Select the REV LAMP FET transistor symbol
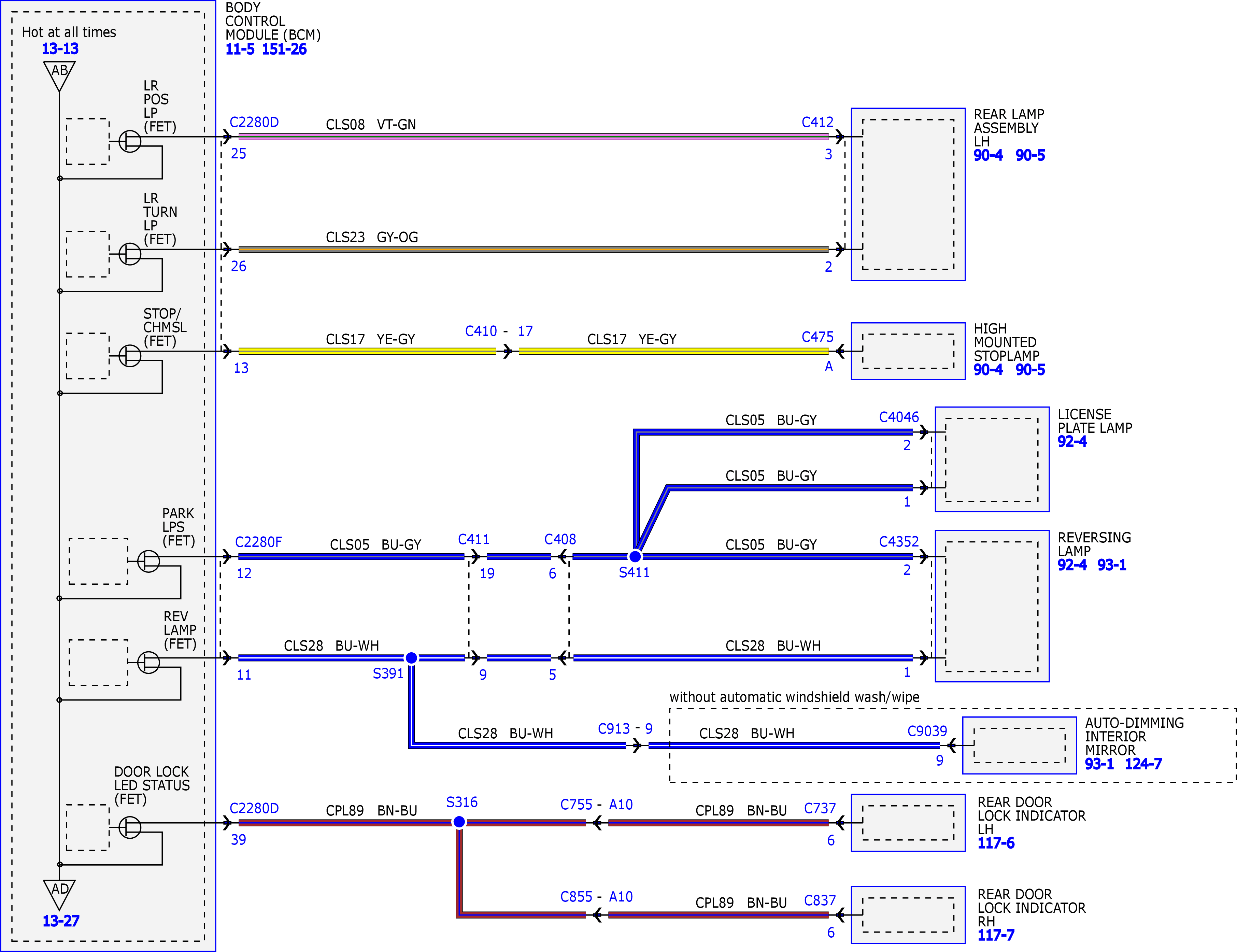1237x952 pixels. tap(148, 662)
